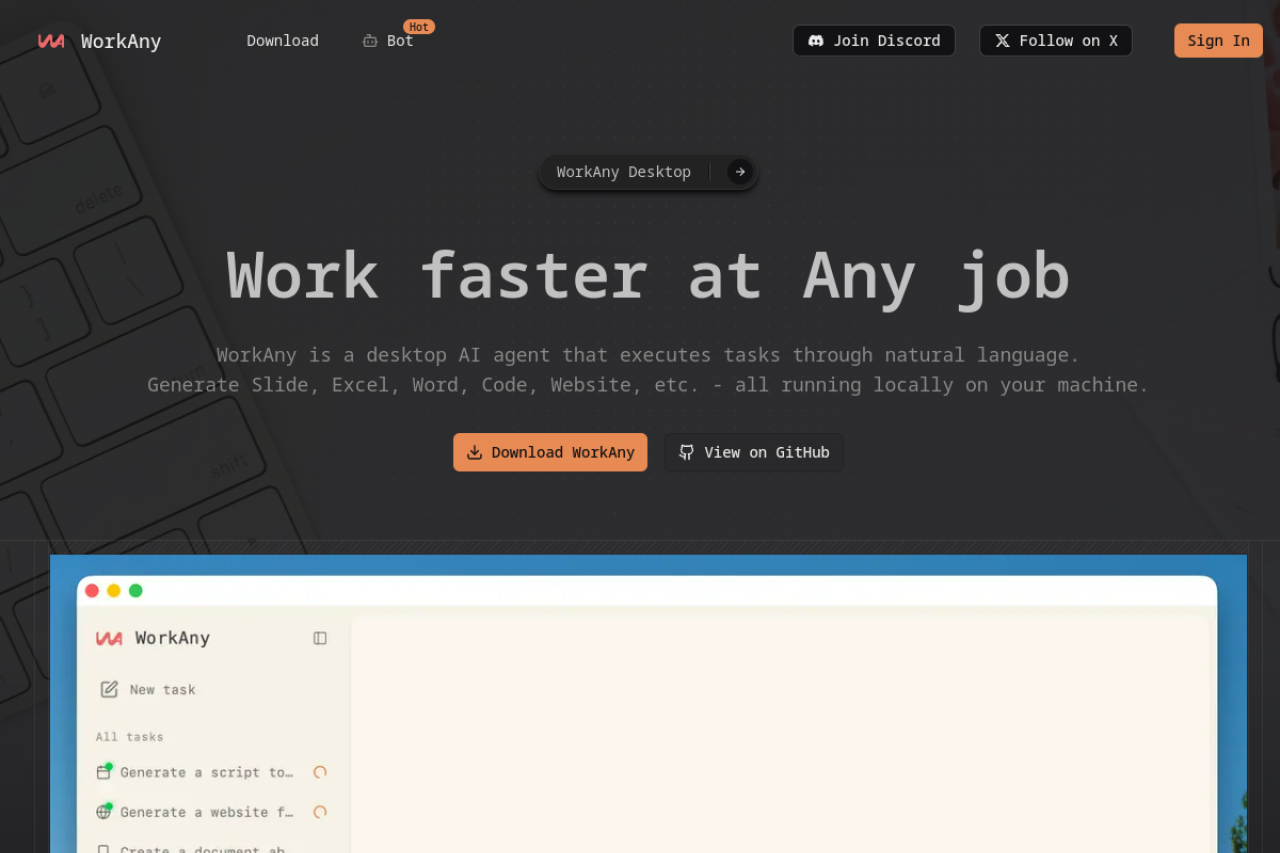The image size is (1280, 853).
Task: Open the Download nav item
Action: click(x=283, y=41)
